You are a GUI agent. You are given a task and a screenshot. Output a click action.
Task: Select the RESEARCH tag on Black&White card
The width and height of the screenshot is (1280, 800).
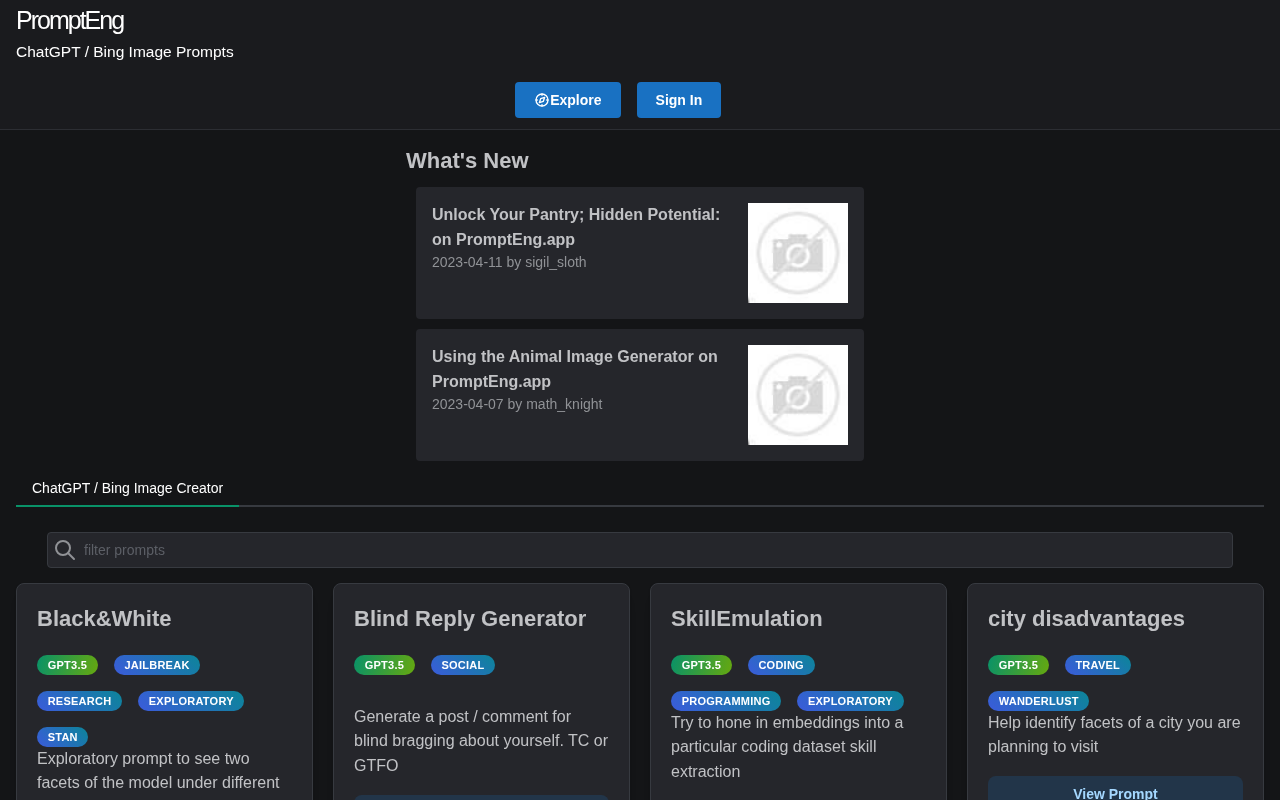click(x=79, y=701)
